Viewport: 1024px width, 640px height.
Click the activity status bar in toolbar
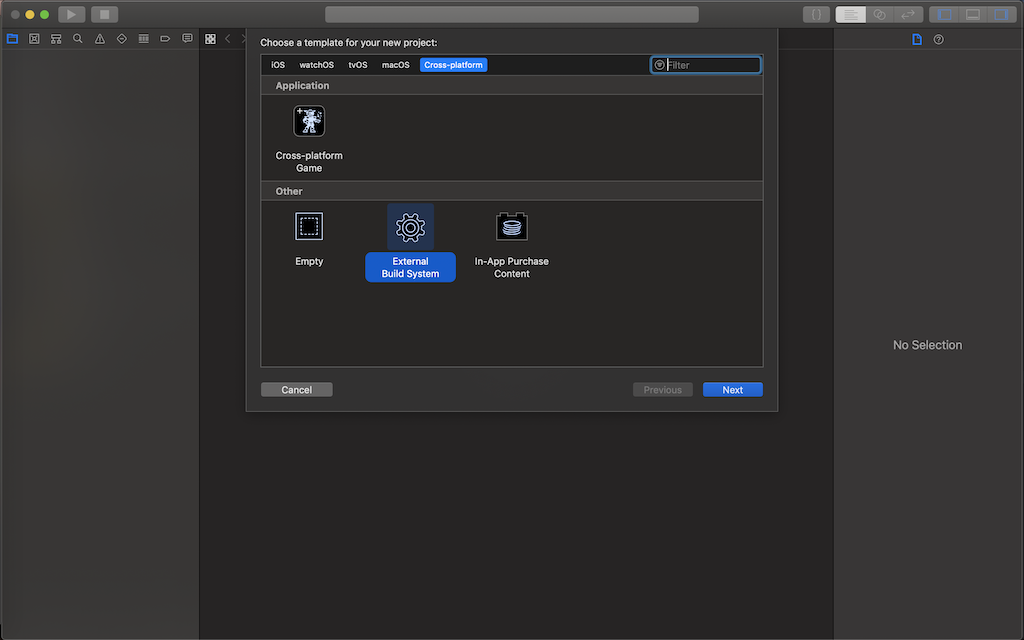point(512,14)
